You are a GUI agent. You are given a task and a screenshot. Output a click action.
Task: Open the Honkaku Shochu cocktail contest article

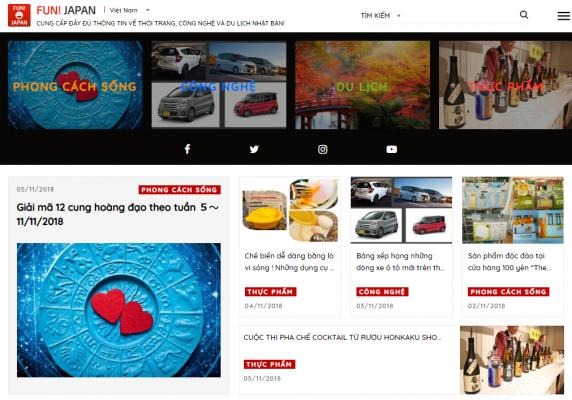tap(342, 337)
